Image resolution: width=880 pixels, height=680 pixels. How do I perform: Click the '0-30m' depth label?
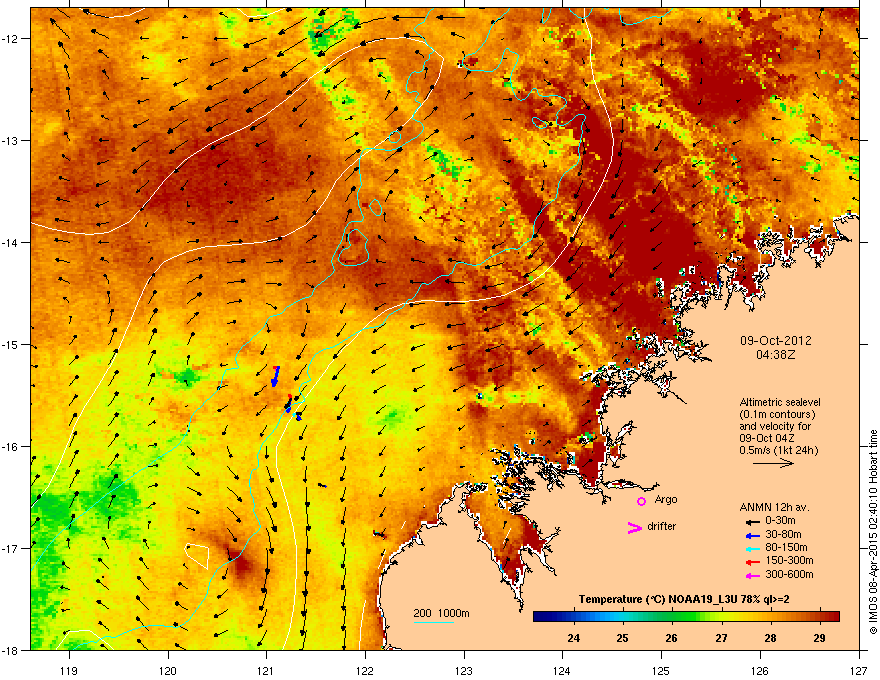pyautogui.click(x=780, y=521)
